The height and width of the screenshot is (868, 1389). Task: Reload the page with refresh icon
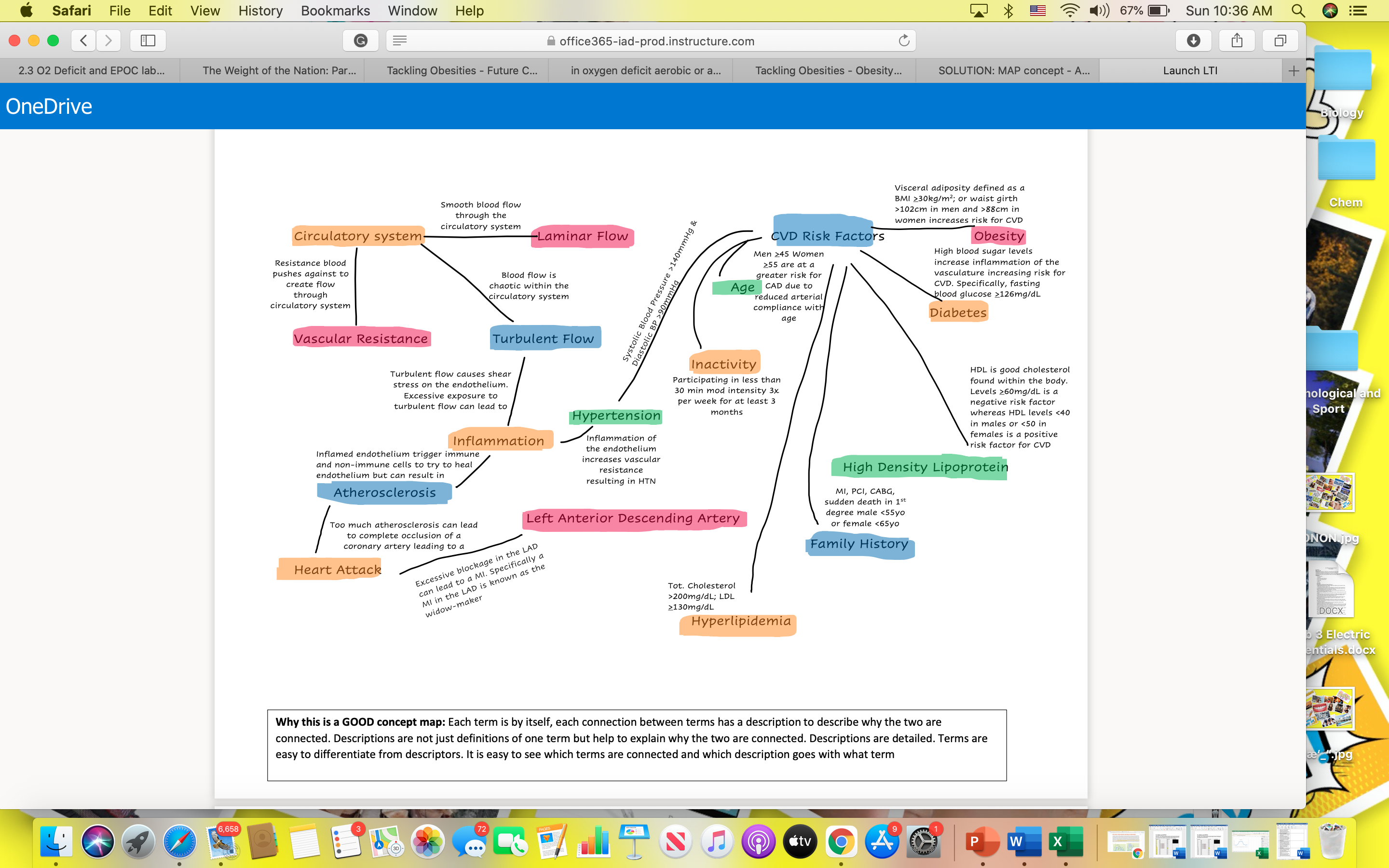click(x=904, y=40)
